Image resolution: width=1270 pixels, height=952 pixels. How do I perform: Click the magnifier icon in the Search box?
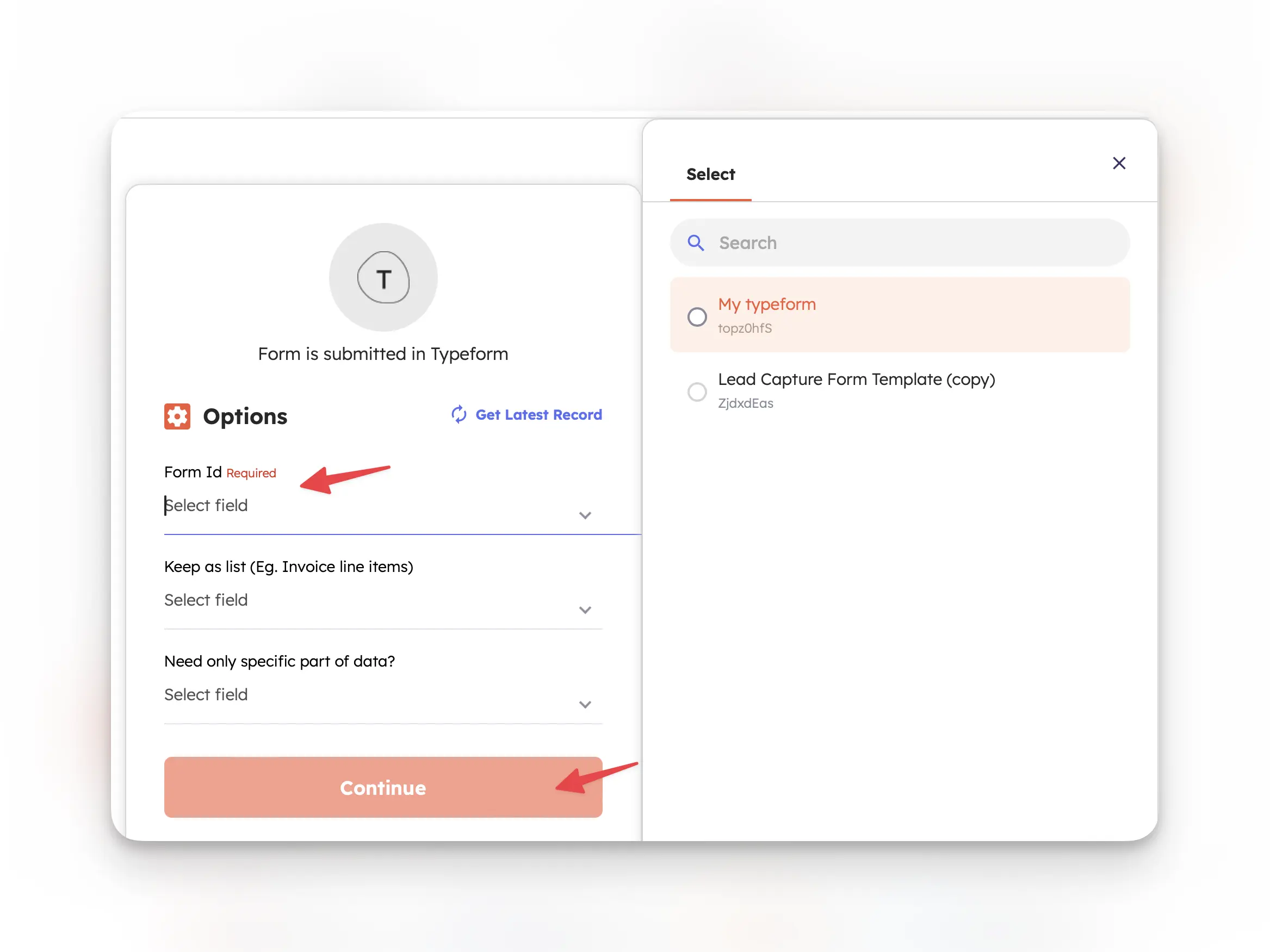695,242
